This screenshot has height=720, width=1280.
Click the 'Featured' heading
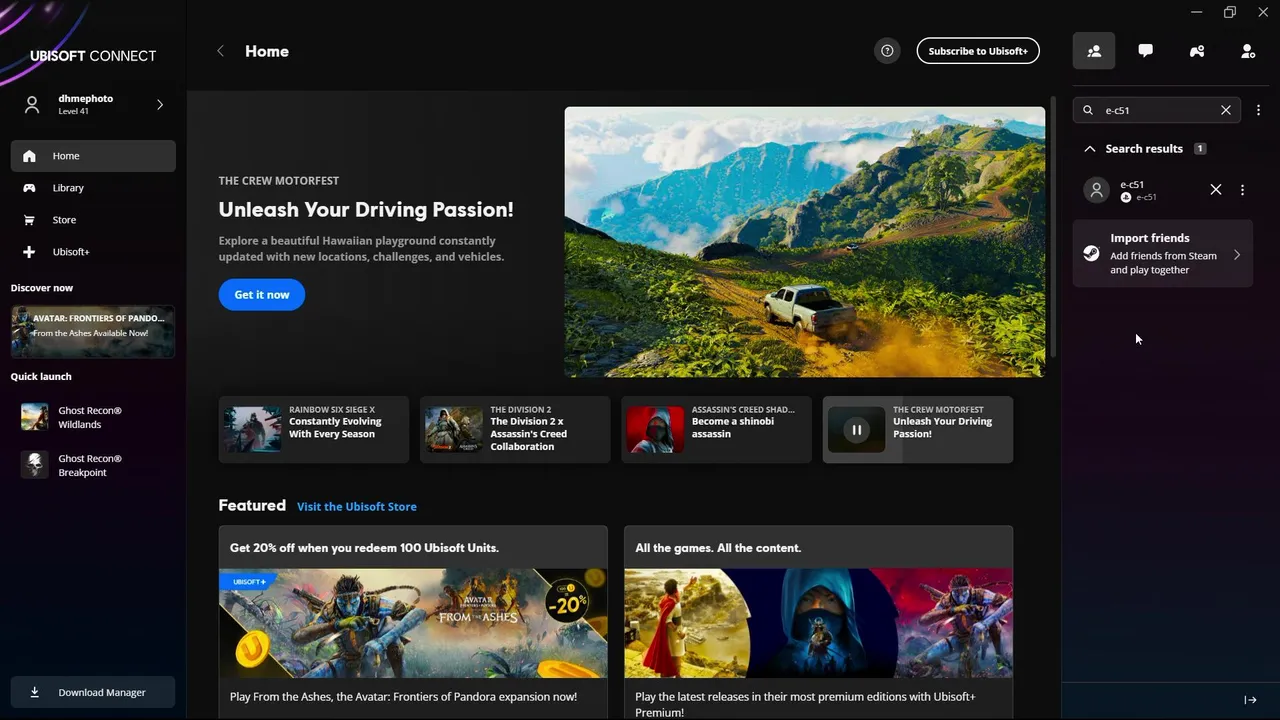coord(252,506)
